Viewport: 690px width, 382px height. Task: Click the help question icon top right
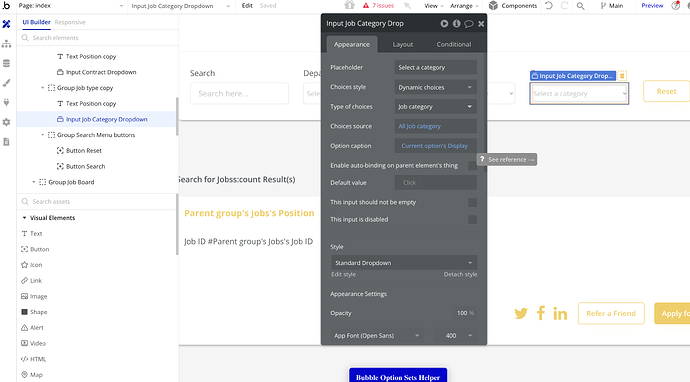675,6
